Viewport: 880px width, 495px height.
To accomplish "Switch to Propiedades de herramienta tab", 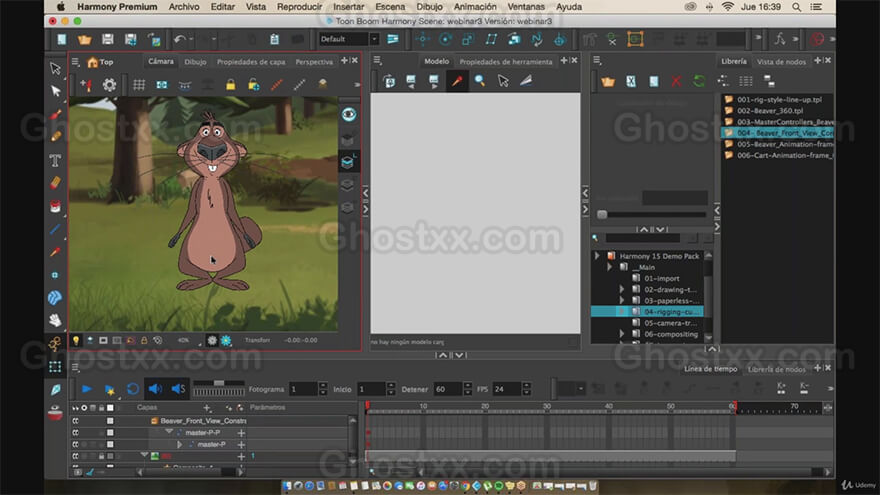I will pos(506,62).
